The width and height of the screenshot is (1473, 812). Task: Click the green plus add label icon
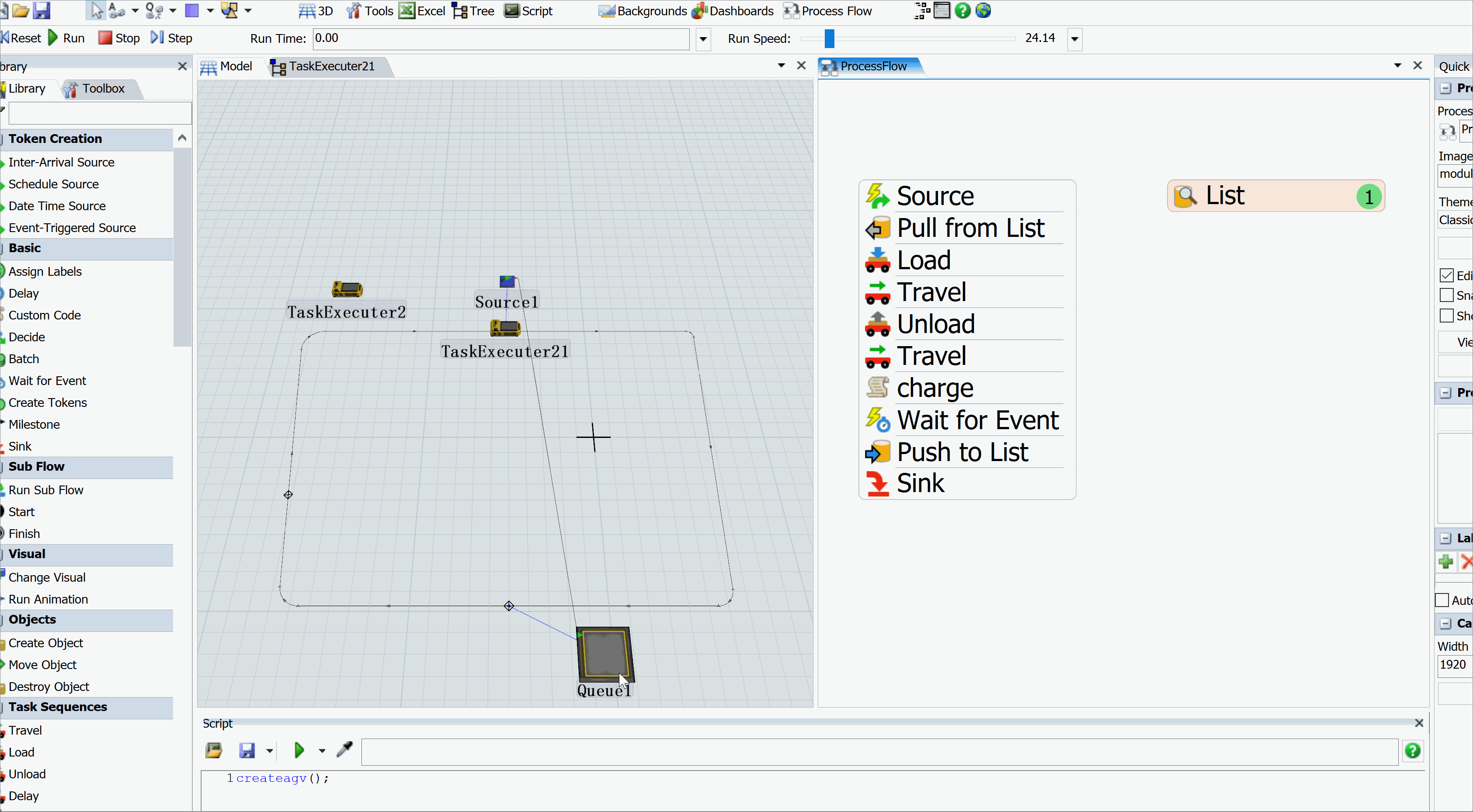[1446, 562]
